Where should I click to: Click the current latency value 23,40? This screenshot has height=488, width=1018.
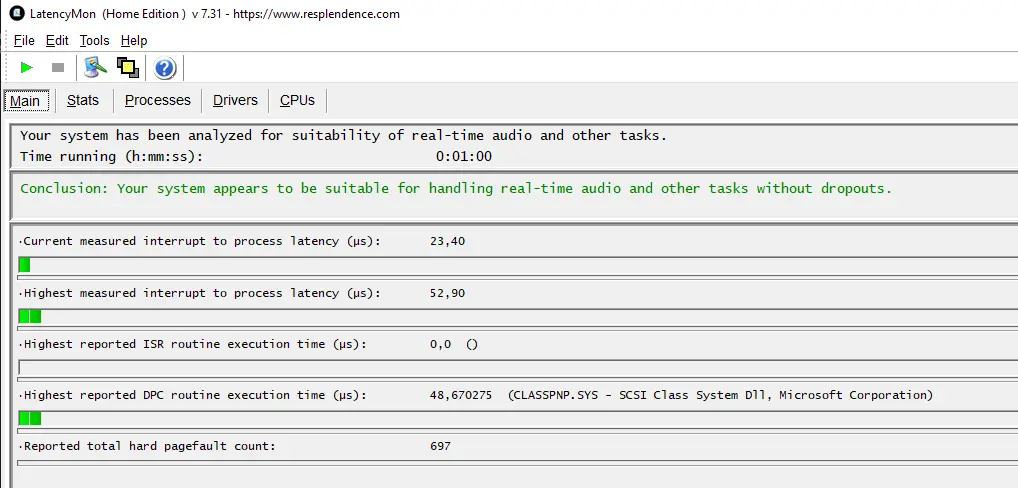pos(447,241)
